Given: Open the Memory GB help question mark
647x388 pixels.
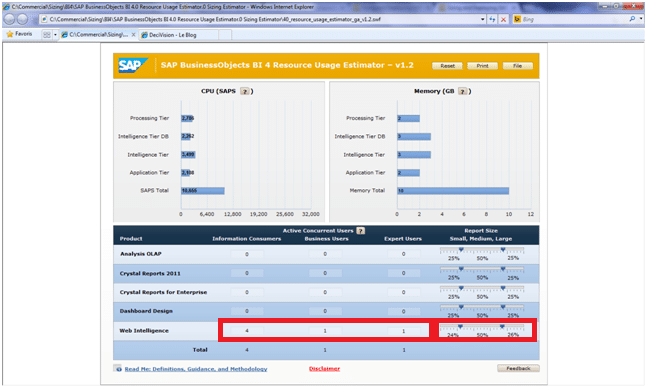Looking at the screenshot, I should [x=463, y=91].
